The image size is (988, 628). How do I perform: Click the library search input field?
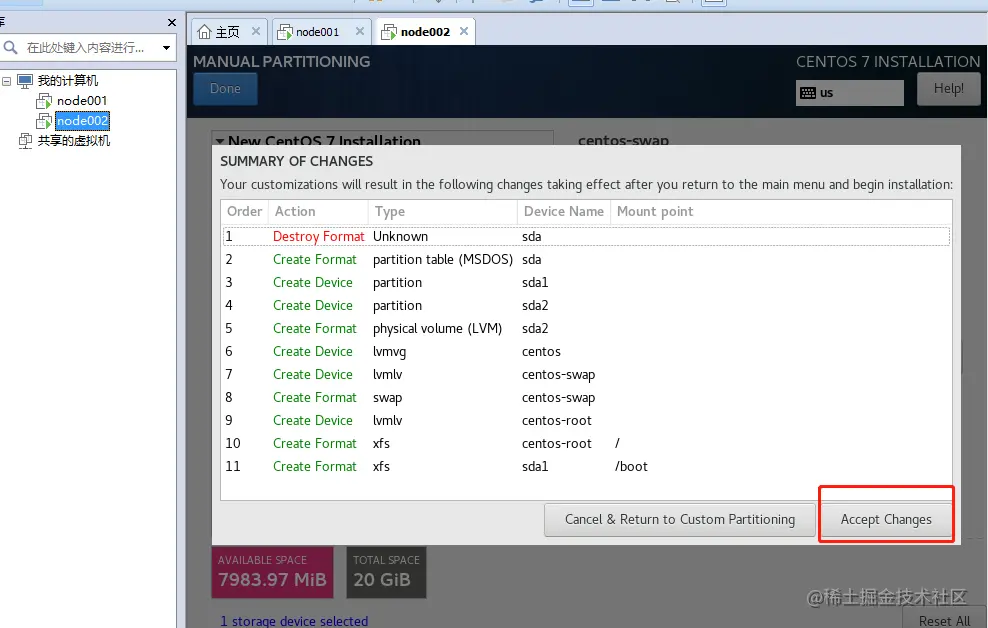click(89, 48)
